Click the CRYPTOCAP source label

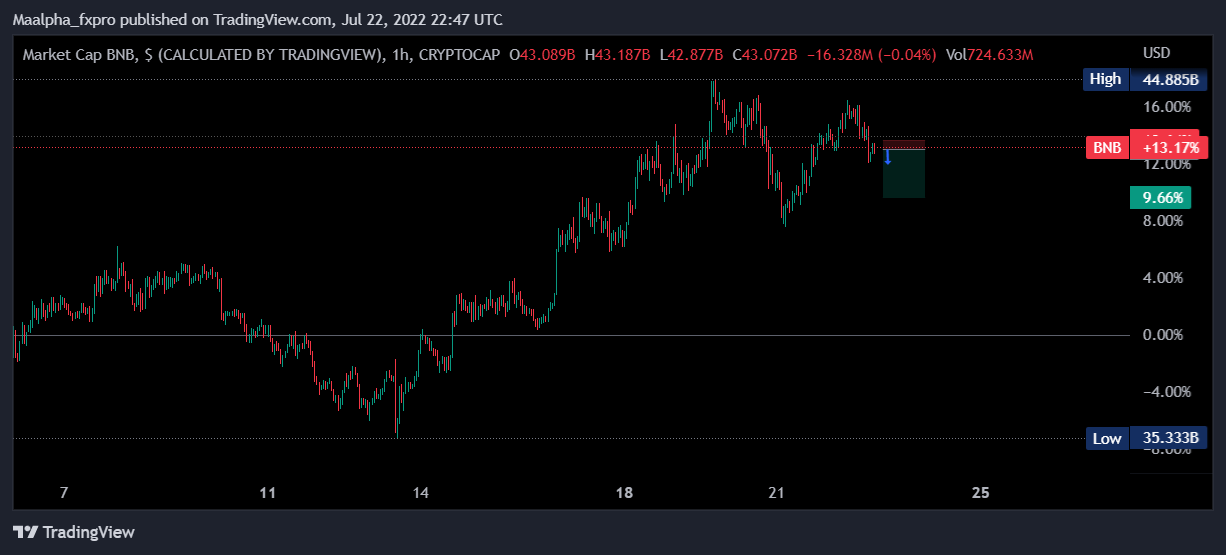tap(458, 53)
